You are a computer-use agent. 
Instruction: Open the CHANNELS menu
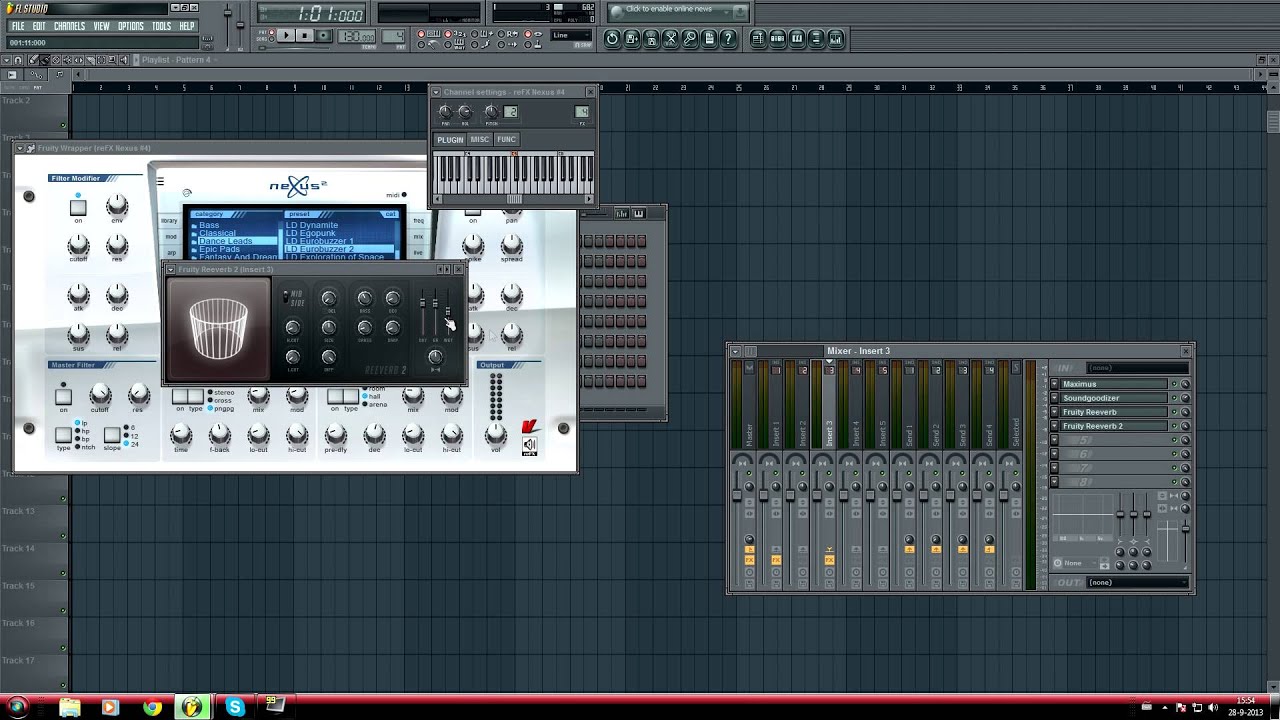(69, 26)
